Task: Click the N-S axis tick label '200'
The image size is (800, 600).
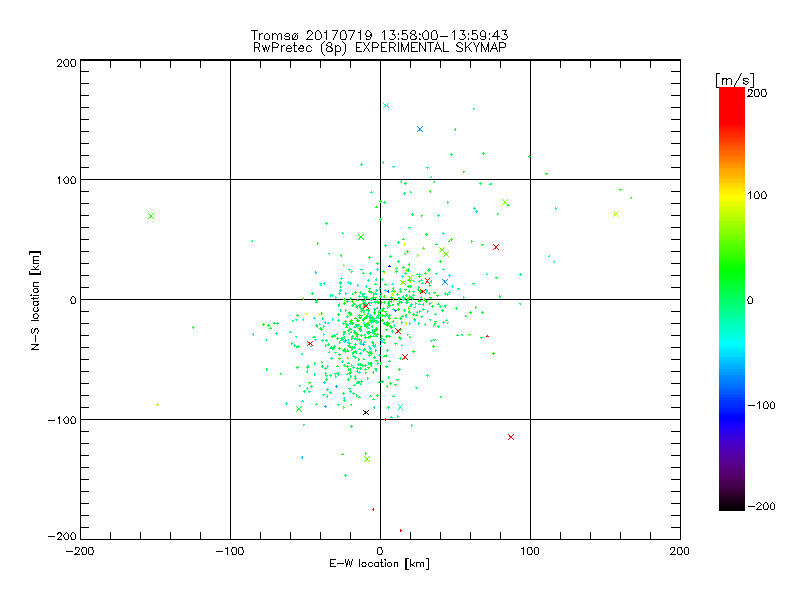Action: pos(66,63)
